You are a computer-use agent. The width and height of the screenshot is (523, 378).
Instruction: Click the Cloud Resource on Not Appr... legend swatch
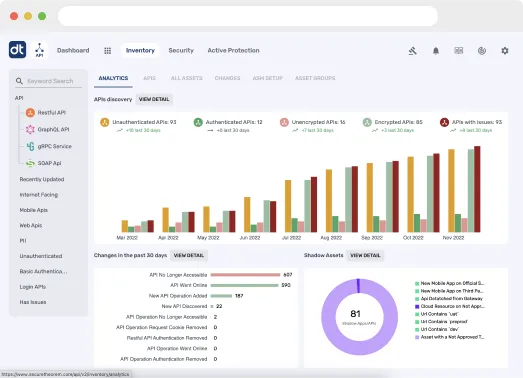pyautogui.click(x=417, y=307)
